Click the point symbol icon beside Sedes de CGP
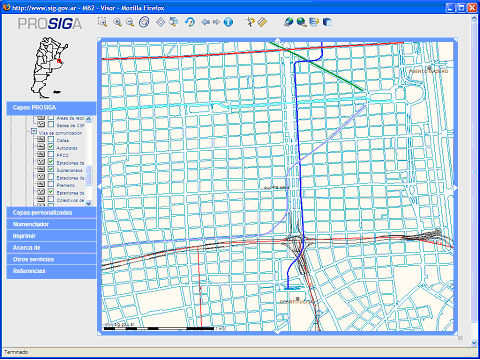 41,124
